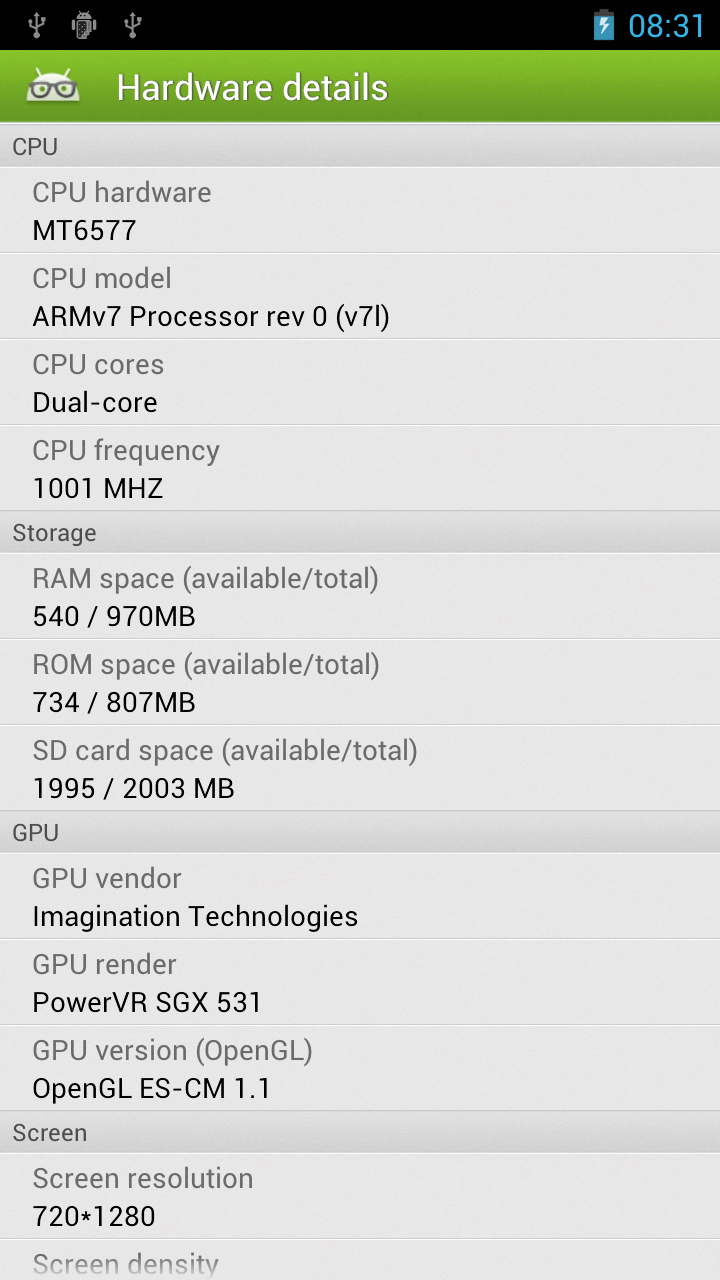Screen dimensions: 720x1280
Task: Select the CPU hardware MT6577 row
Action: point(360,210)
